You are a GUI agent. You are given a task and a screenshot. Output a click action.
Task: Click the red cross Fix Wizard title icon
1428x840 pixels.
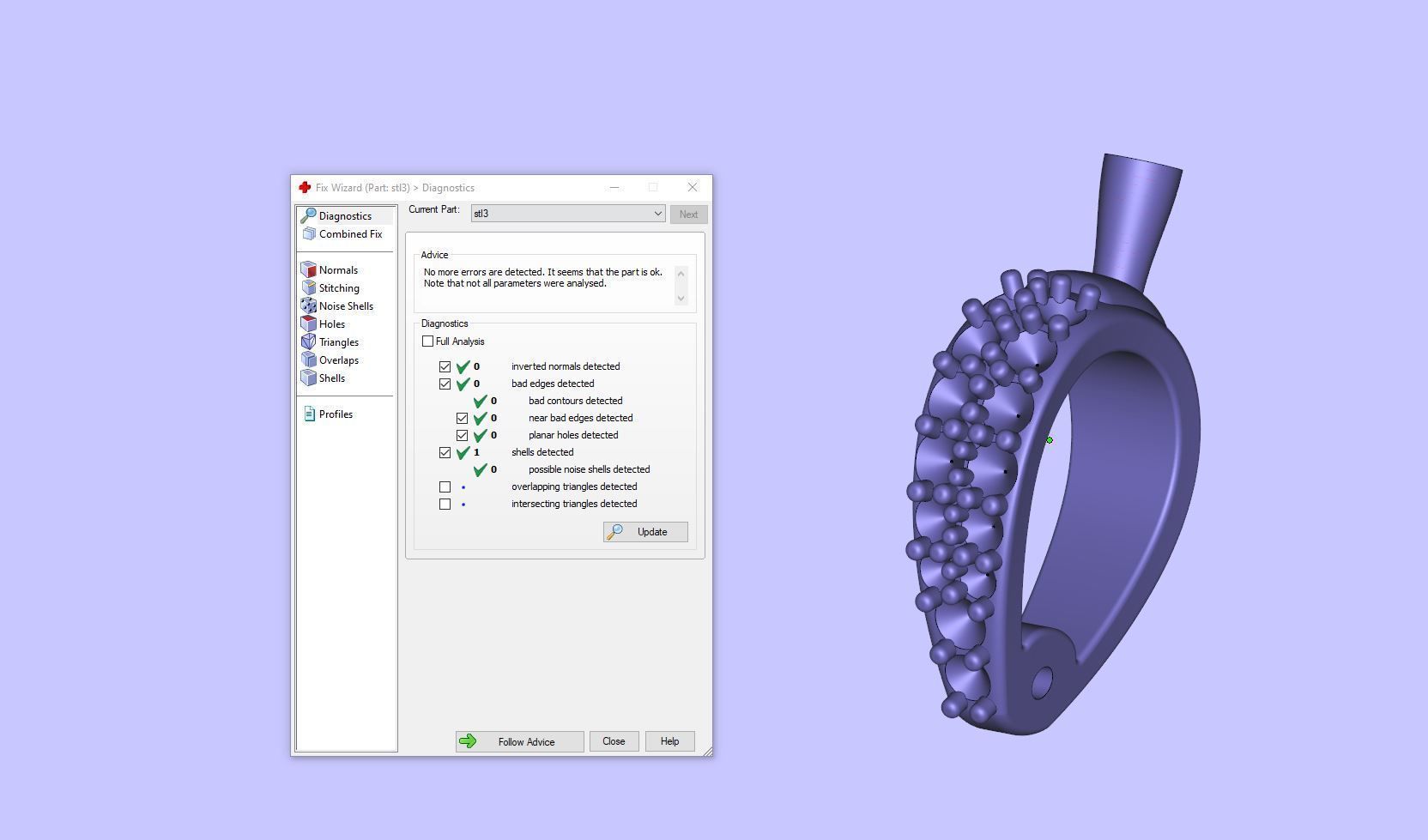coord(305,187)
